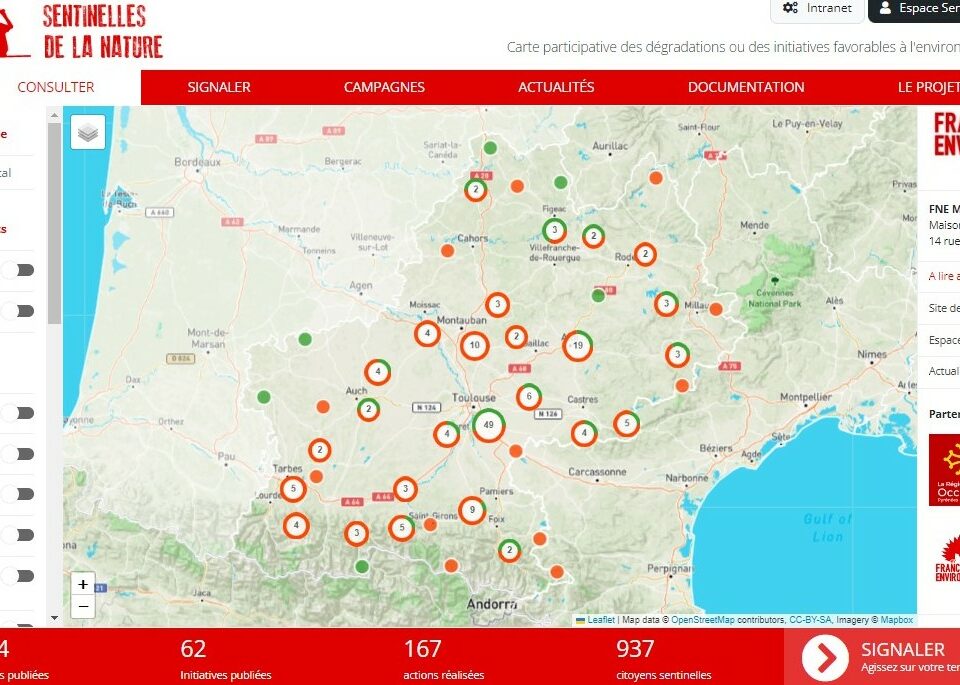Click the Espace Sentinelle button
Image resolution: width=960 pixels, height=685 pixels.
[914, 9]
